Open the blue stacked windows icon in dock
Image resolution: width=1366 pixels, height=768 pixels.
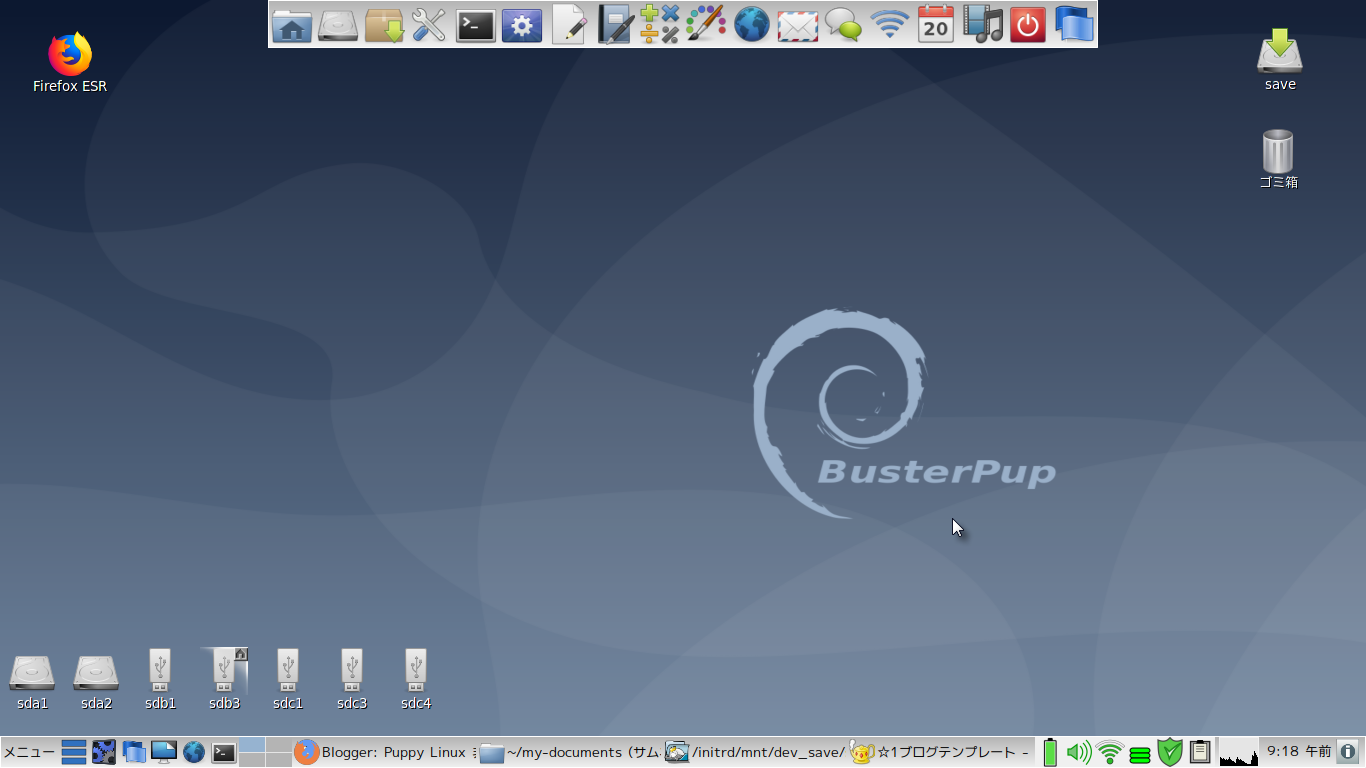(x=1074, y=25)
